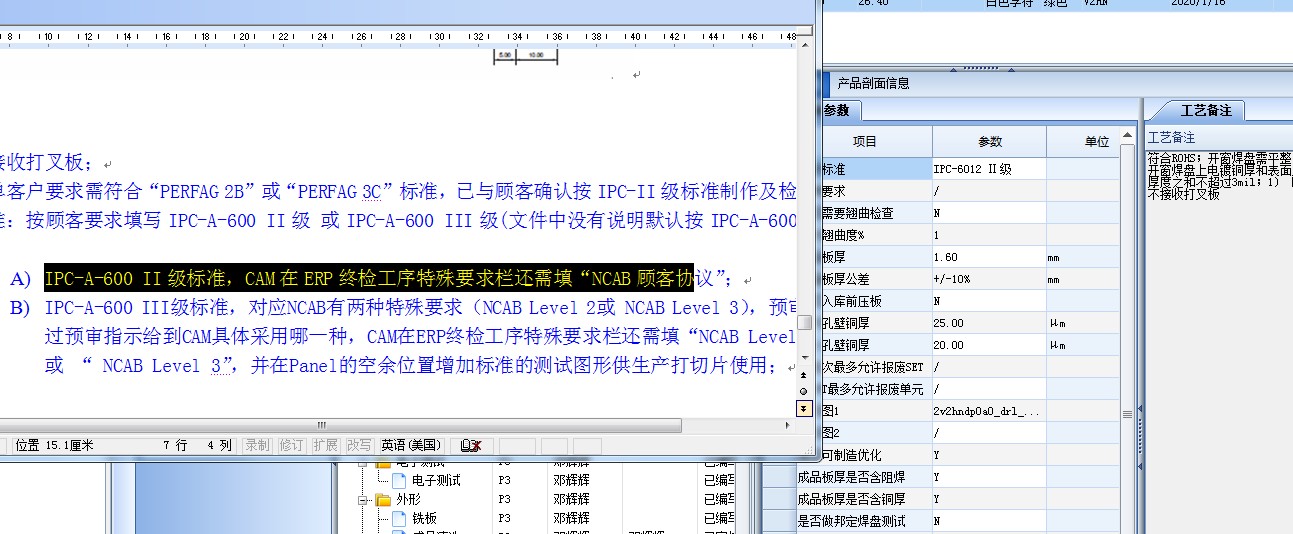
Task: Open the Select Browse Object round button
Action: click(x=804, y=390)
